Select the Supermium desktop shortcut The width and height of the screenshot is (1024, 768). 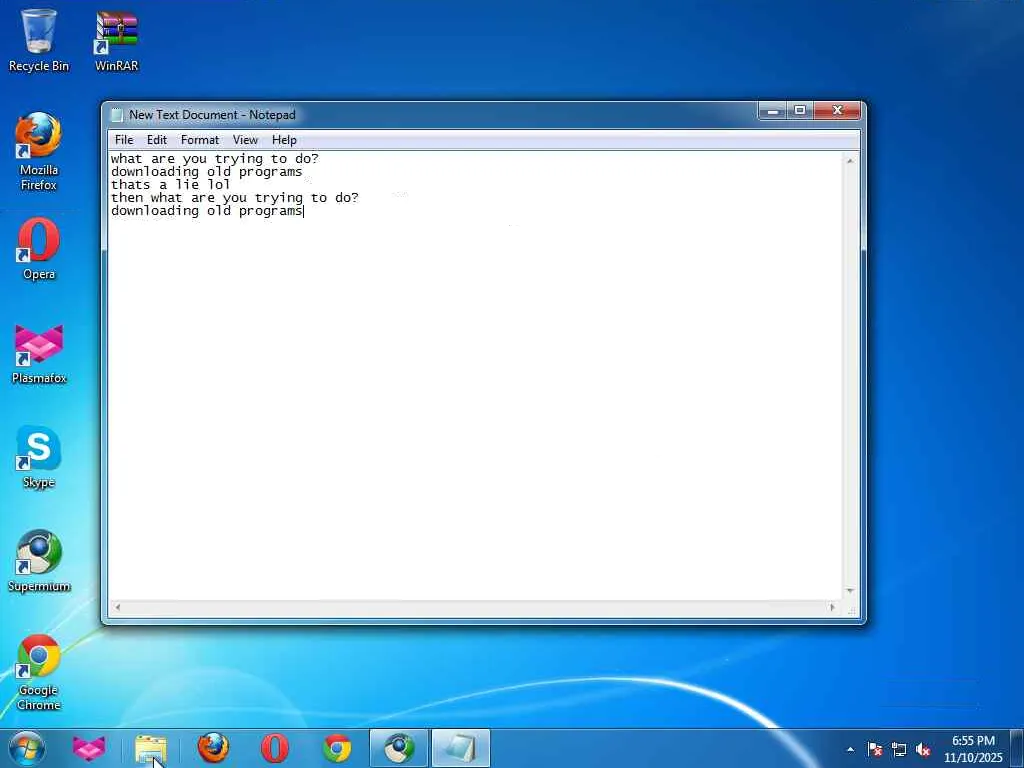(39, 562)
